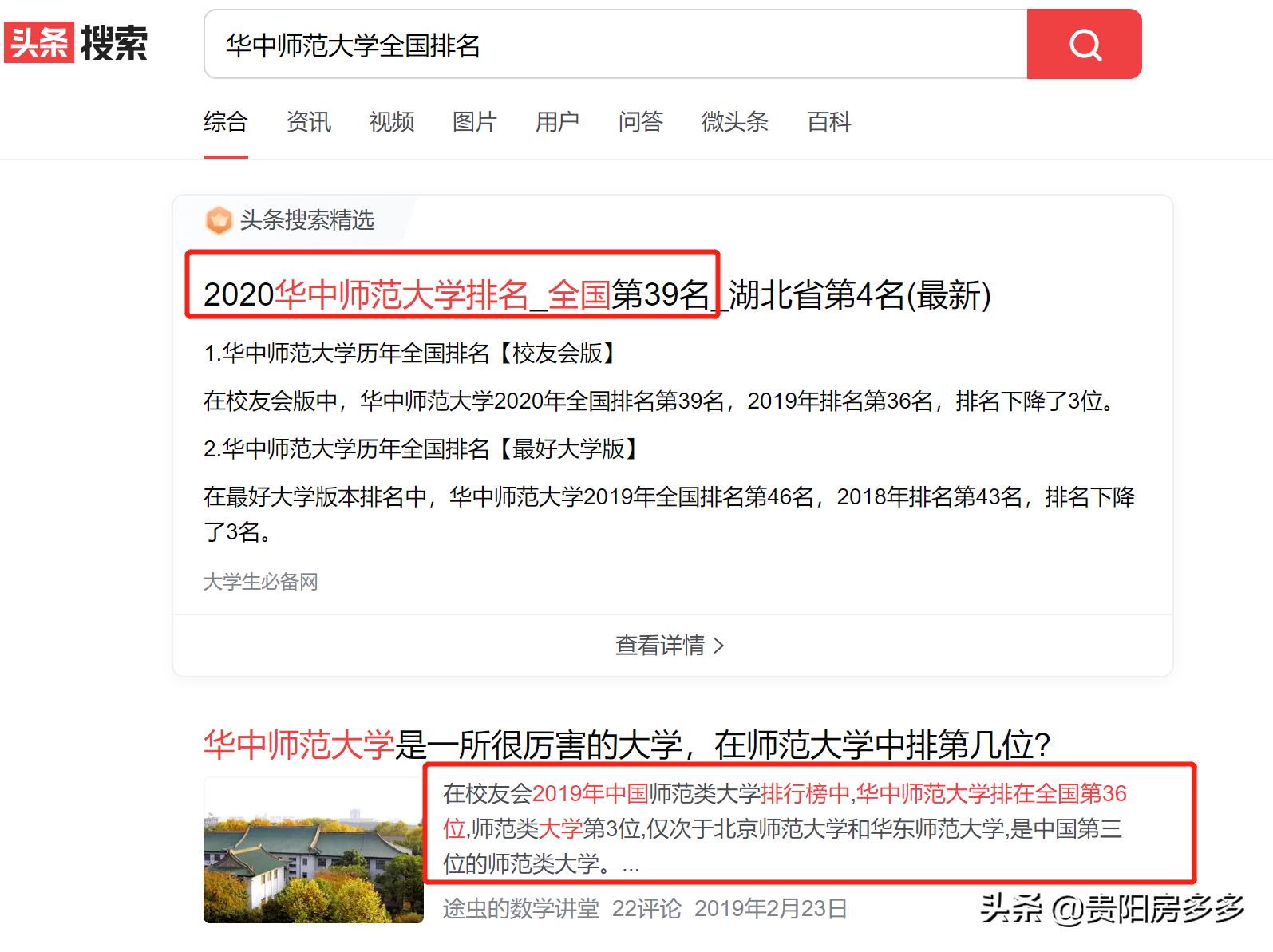Click text 2.华中师范大学历年全国排名【最好大学版】
Viewport: 1273px width, 952px height.
[x=424, y=448]
